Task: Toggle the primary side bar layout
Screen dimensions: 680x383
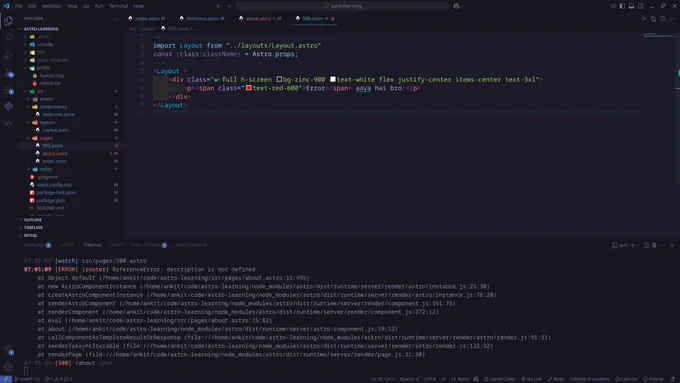Action: click(622, 6)
